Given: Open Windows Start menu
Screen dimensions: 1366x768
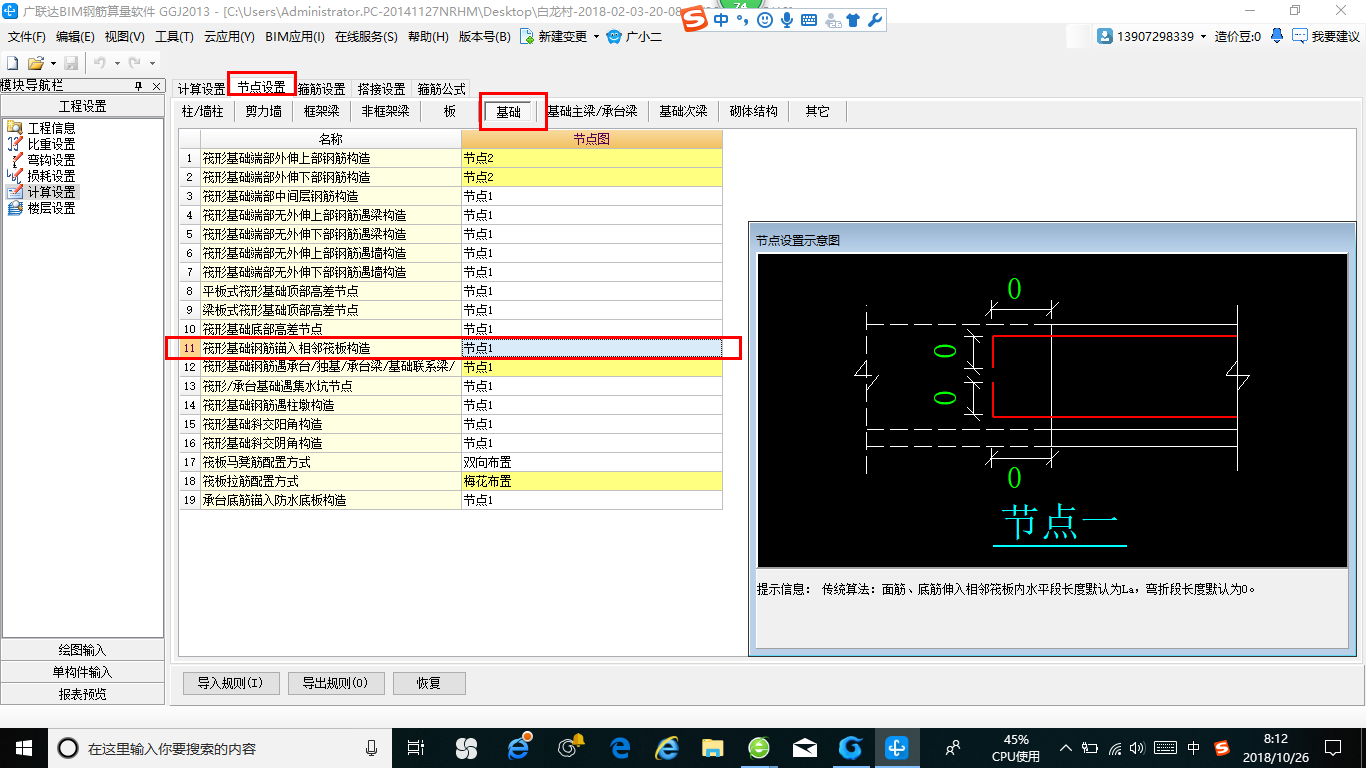Looking at the screenshot, I should (x=24, y=747).
